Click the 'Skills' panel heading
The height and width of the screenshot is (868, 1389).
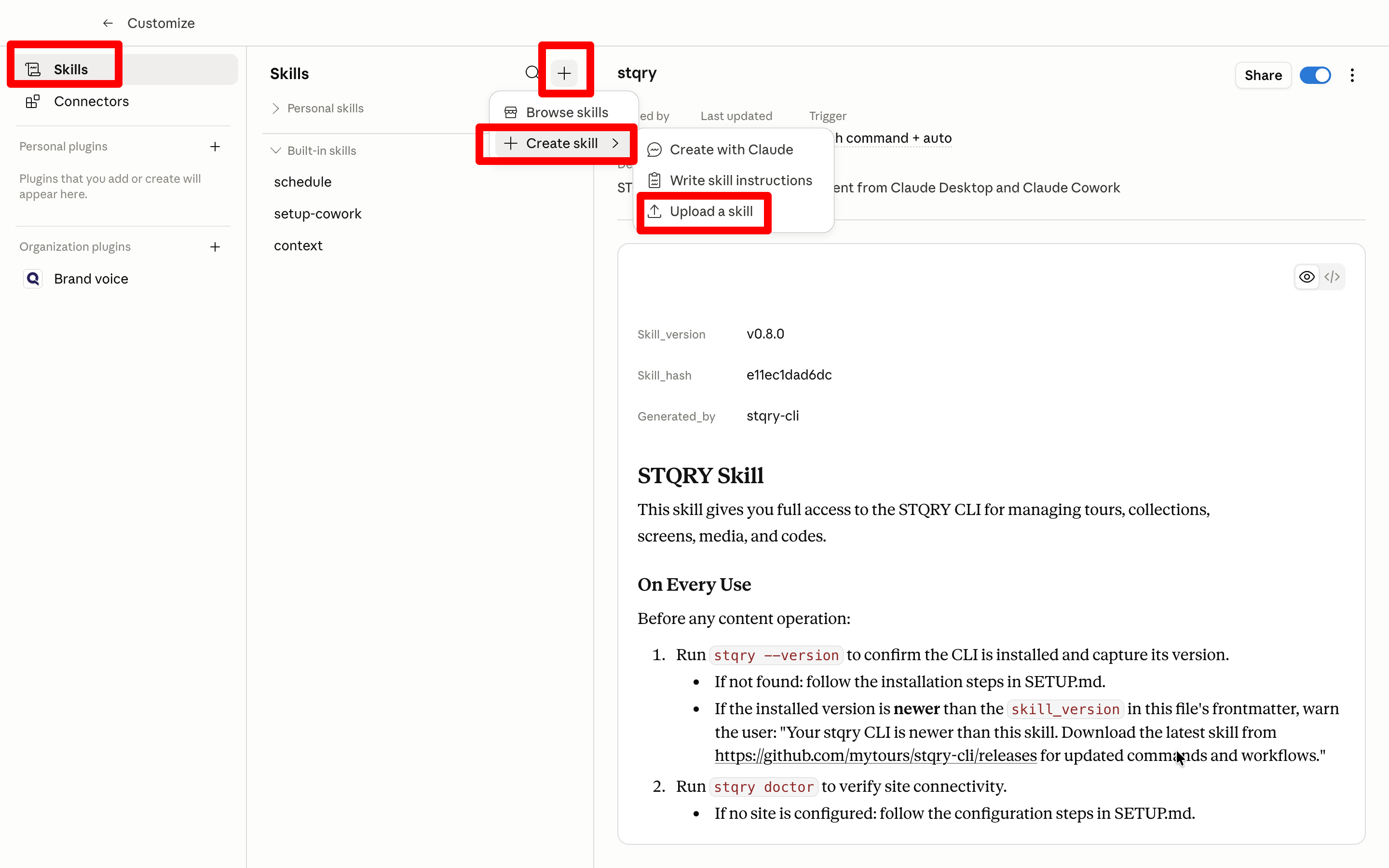tap(289, 73)
